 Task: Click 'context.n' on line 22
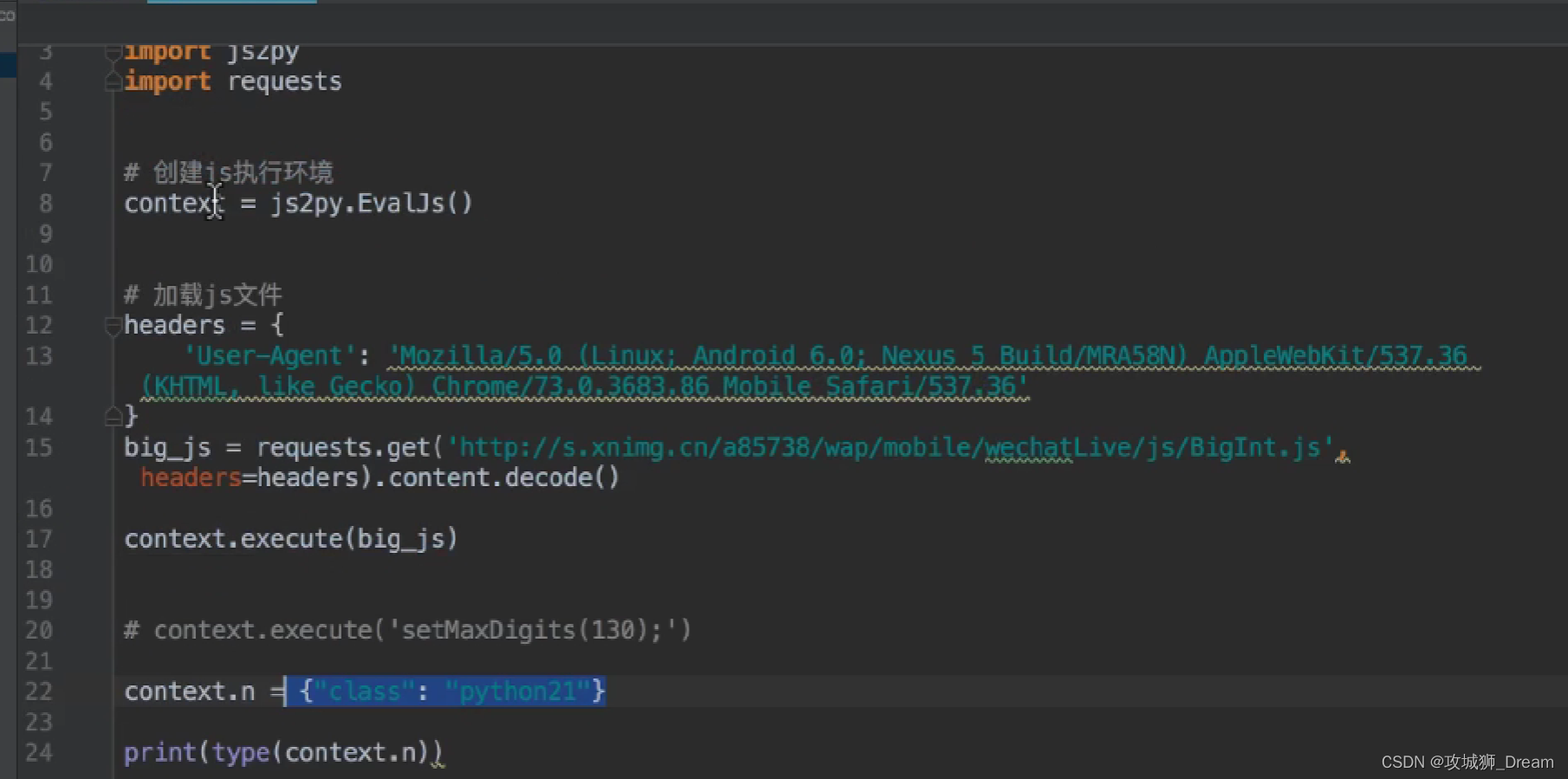pyautogui.click(x=190, y=691)
